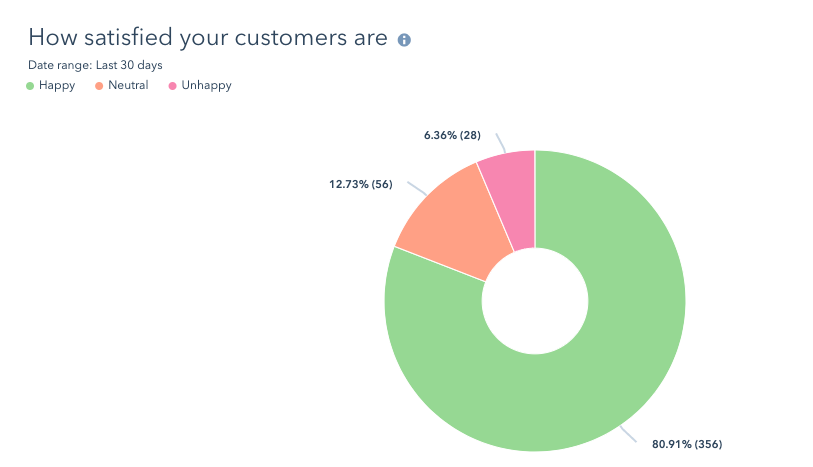The width and height of the screenshot is (813, 467).
Task: Click the orange Neutral legend dot
Action: click(x=99, y=86)
